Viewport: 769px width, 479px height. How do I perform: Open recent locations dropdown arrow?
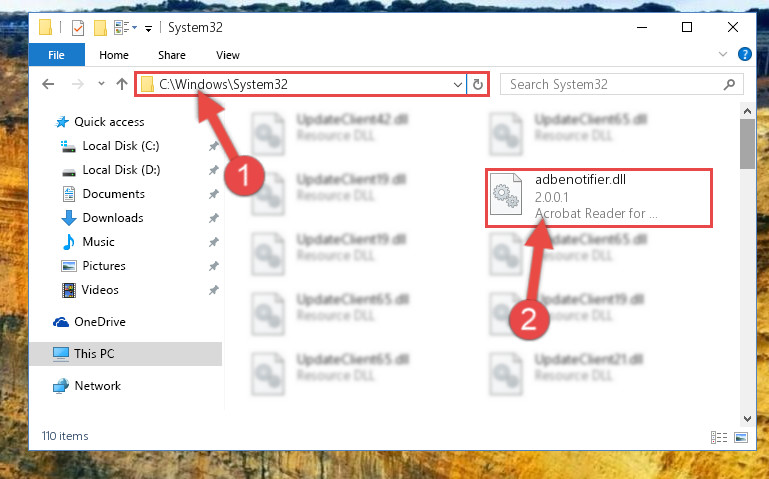[101, 84]
